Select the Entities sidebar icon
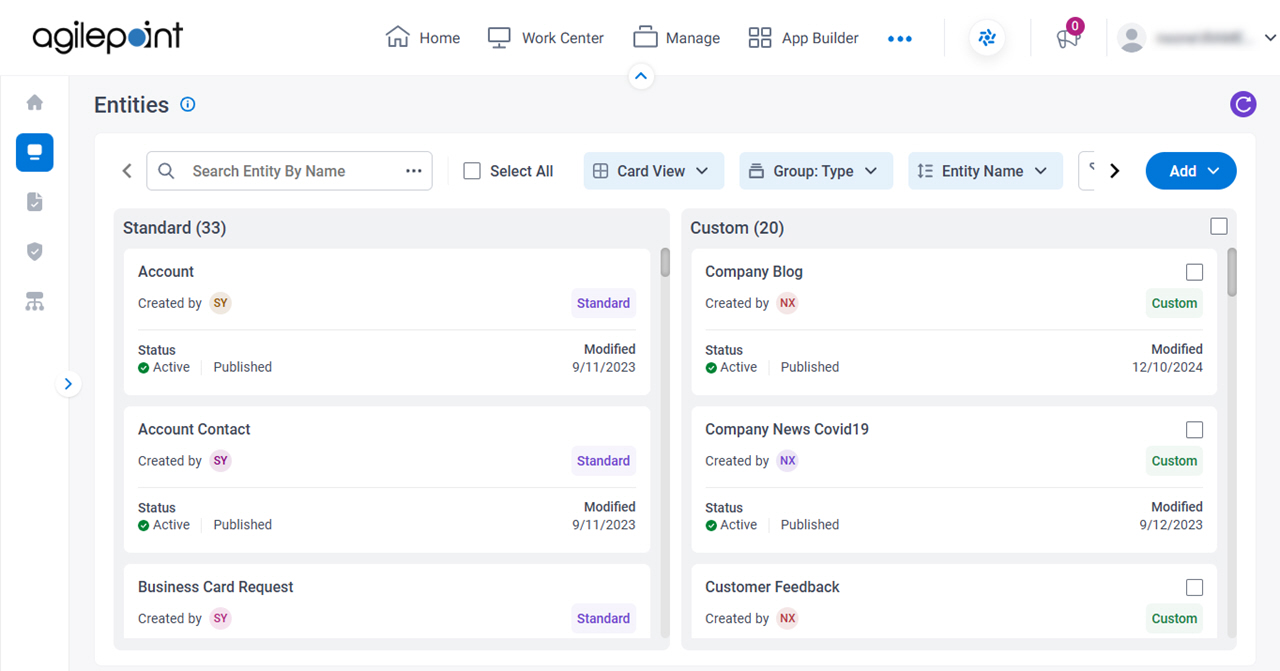1280x671 pixels. click(x=35, y=152)
